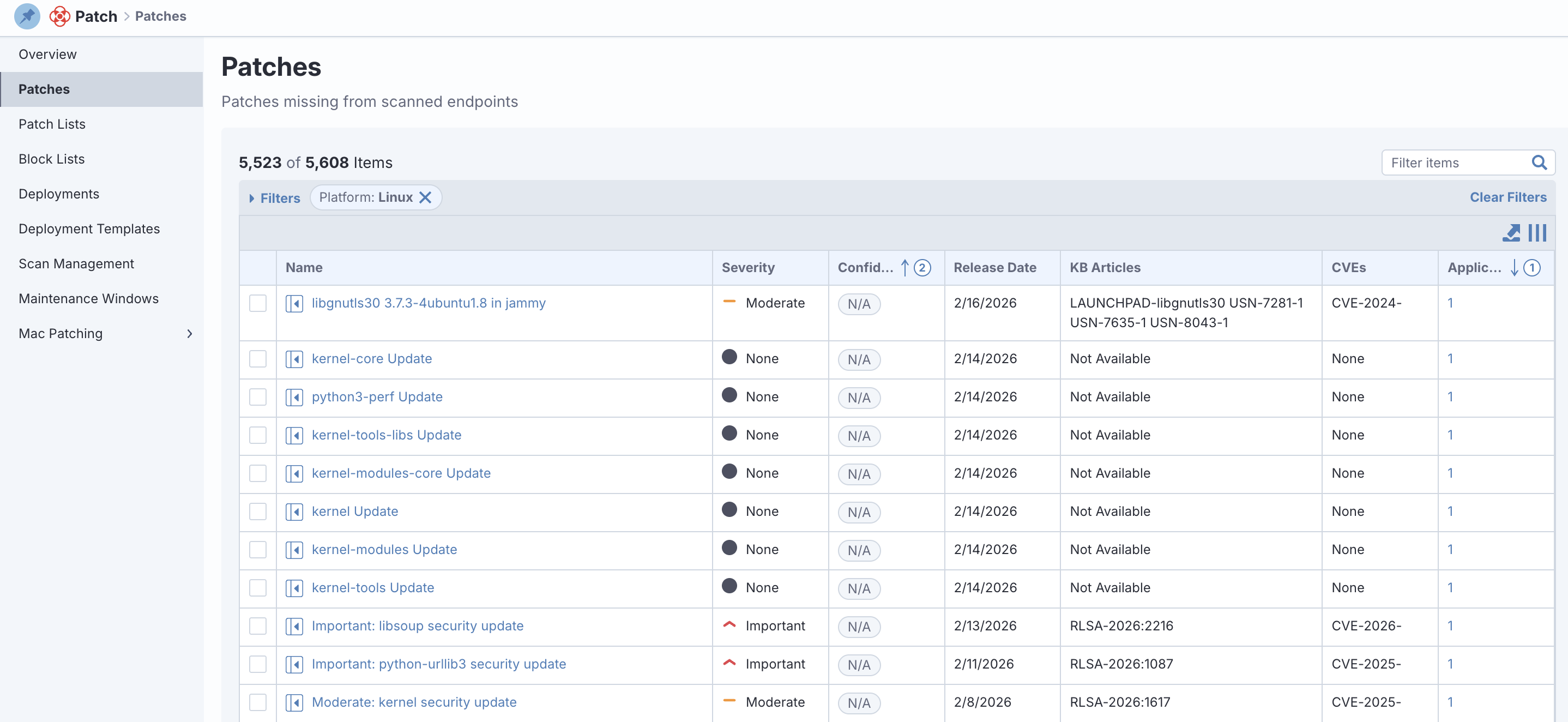The image size is (1568, 722).
Task: Open the column customization bars icon
Action: [1537, 232]
